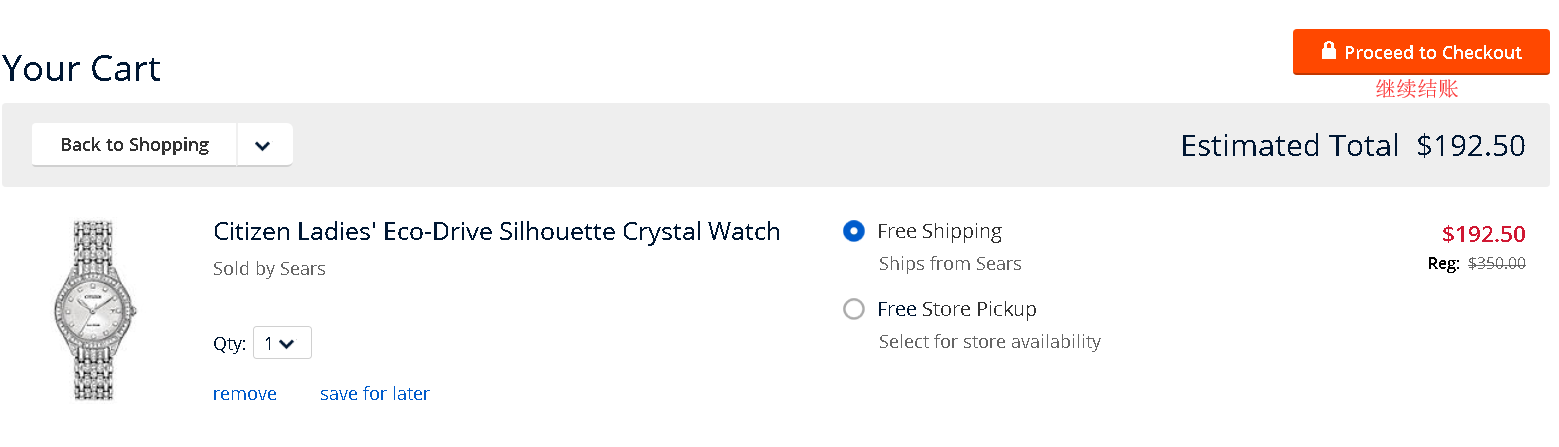The height and width of the screenshot is (447, 1559).
Task: Click the Citizen watch product thumbnail
Action: pos(94,311)
